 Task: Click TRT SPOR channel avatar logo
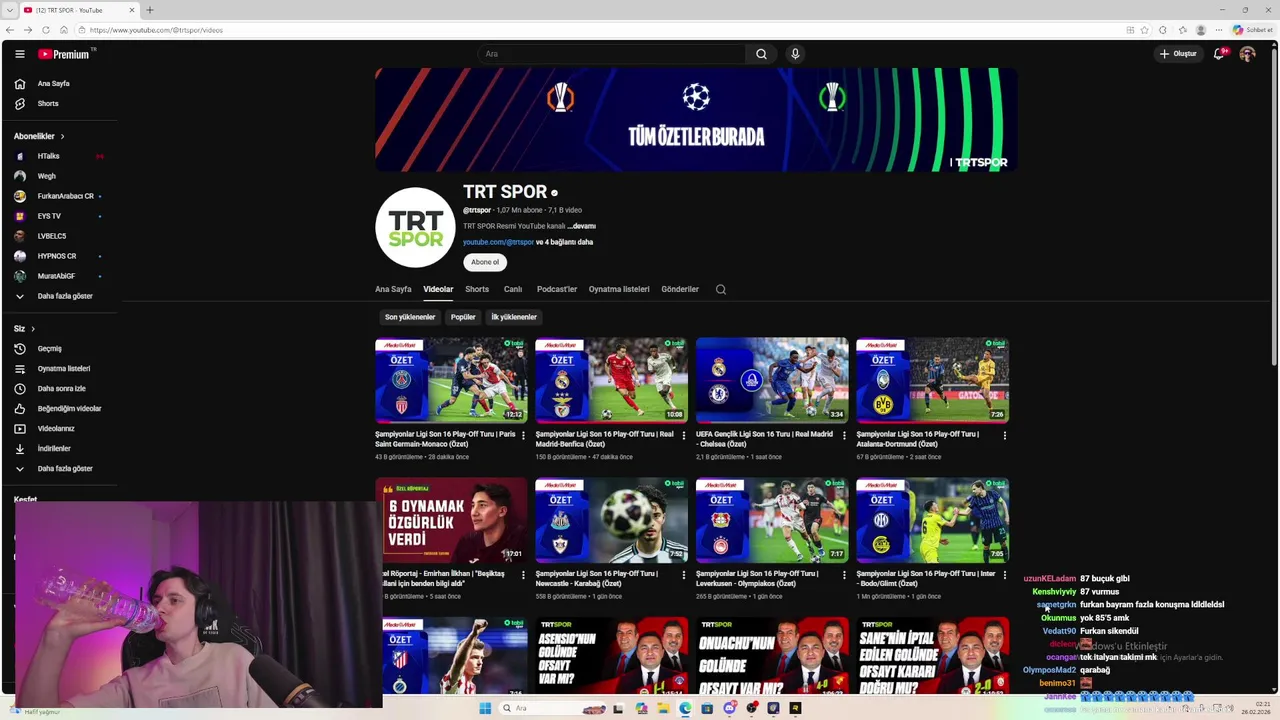click(x=415, y=227)
